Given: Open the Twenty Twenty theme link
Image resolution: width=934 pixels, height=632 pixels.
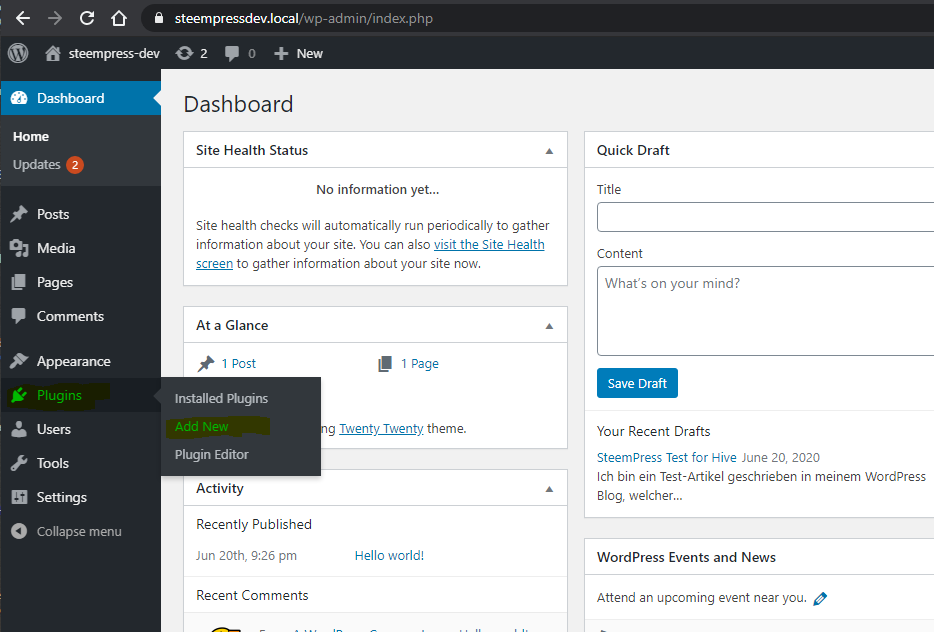Looking at the screenshot, I should click(381, 428).
